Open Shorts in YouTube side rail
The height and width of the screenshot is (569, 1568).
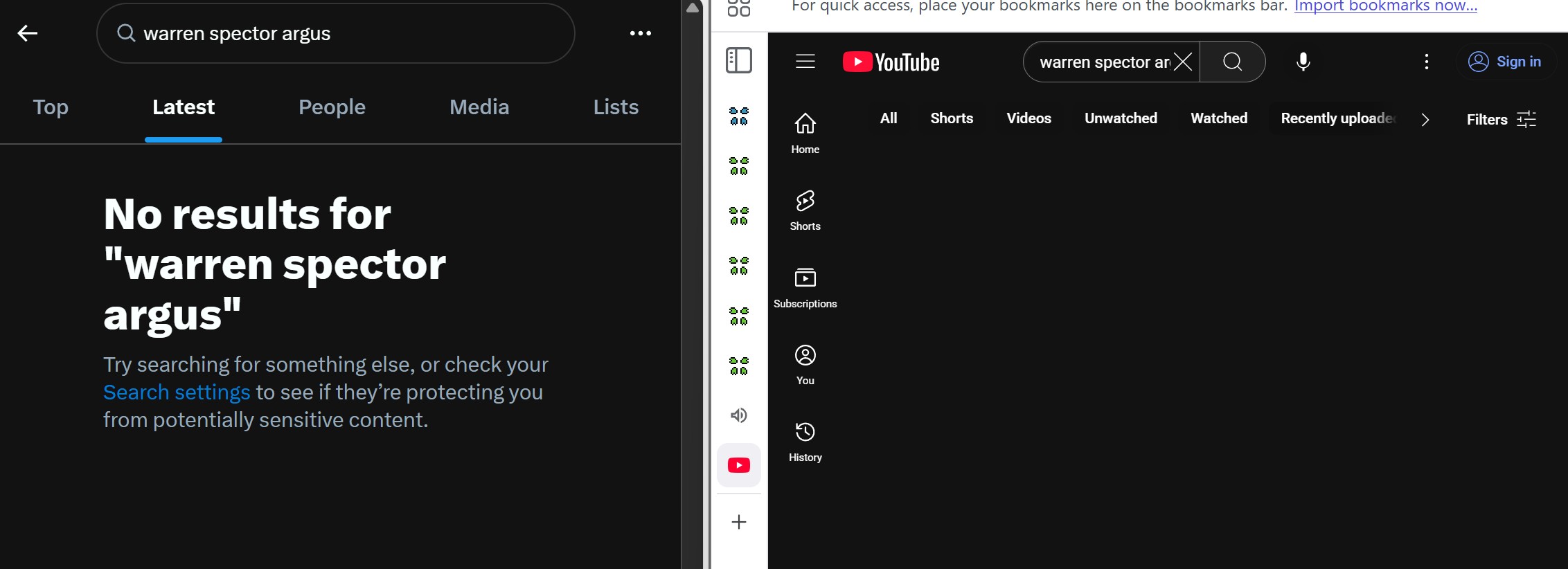click(805, 211)
